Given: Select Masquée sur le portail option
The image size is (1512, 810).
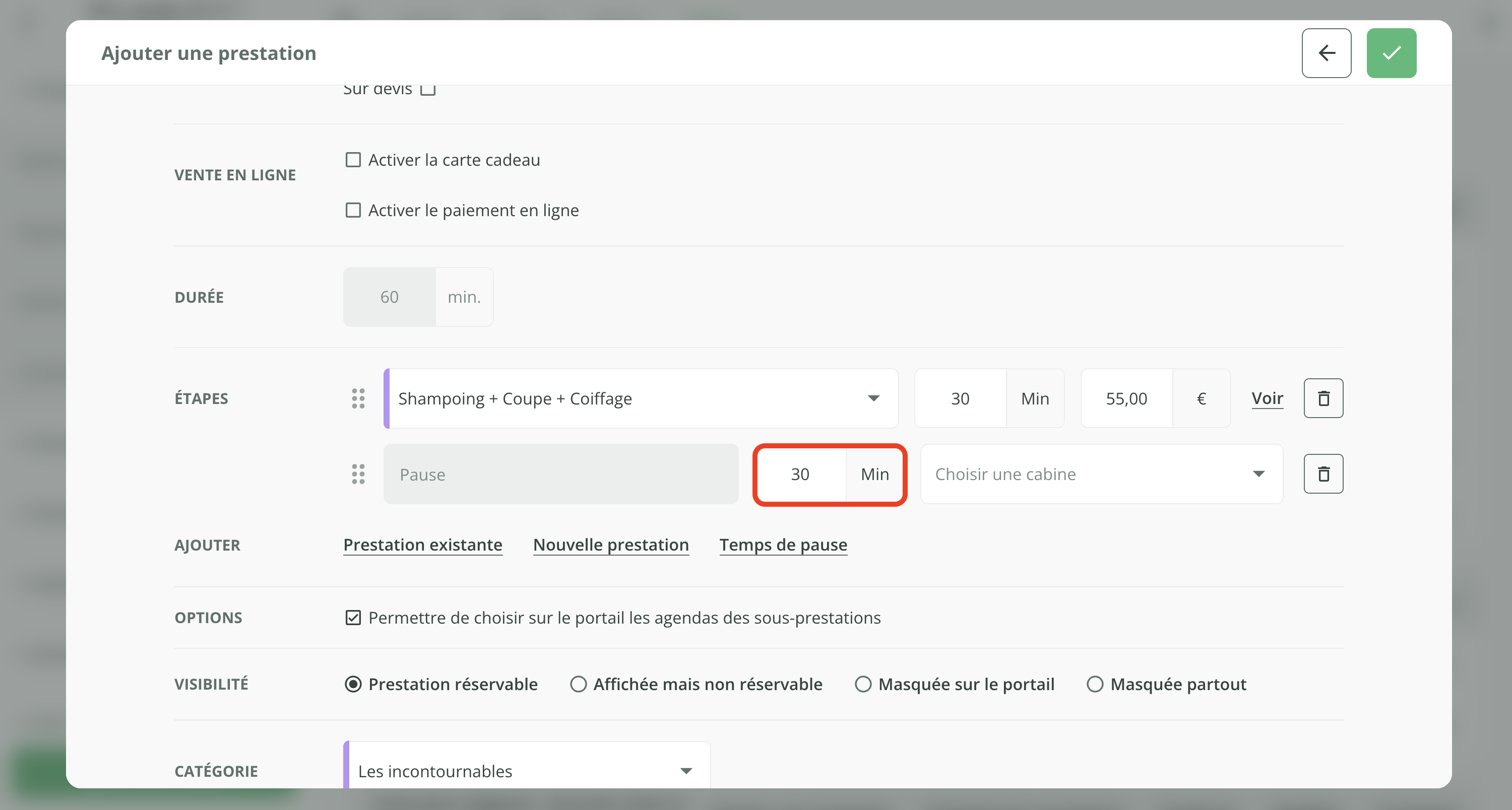Looking at the screenshot, I should (x=862, y=684).
